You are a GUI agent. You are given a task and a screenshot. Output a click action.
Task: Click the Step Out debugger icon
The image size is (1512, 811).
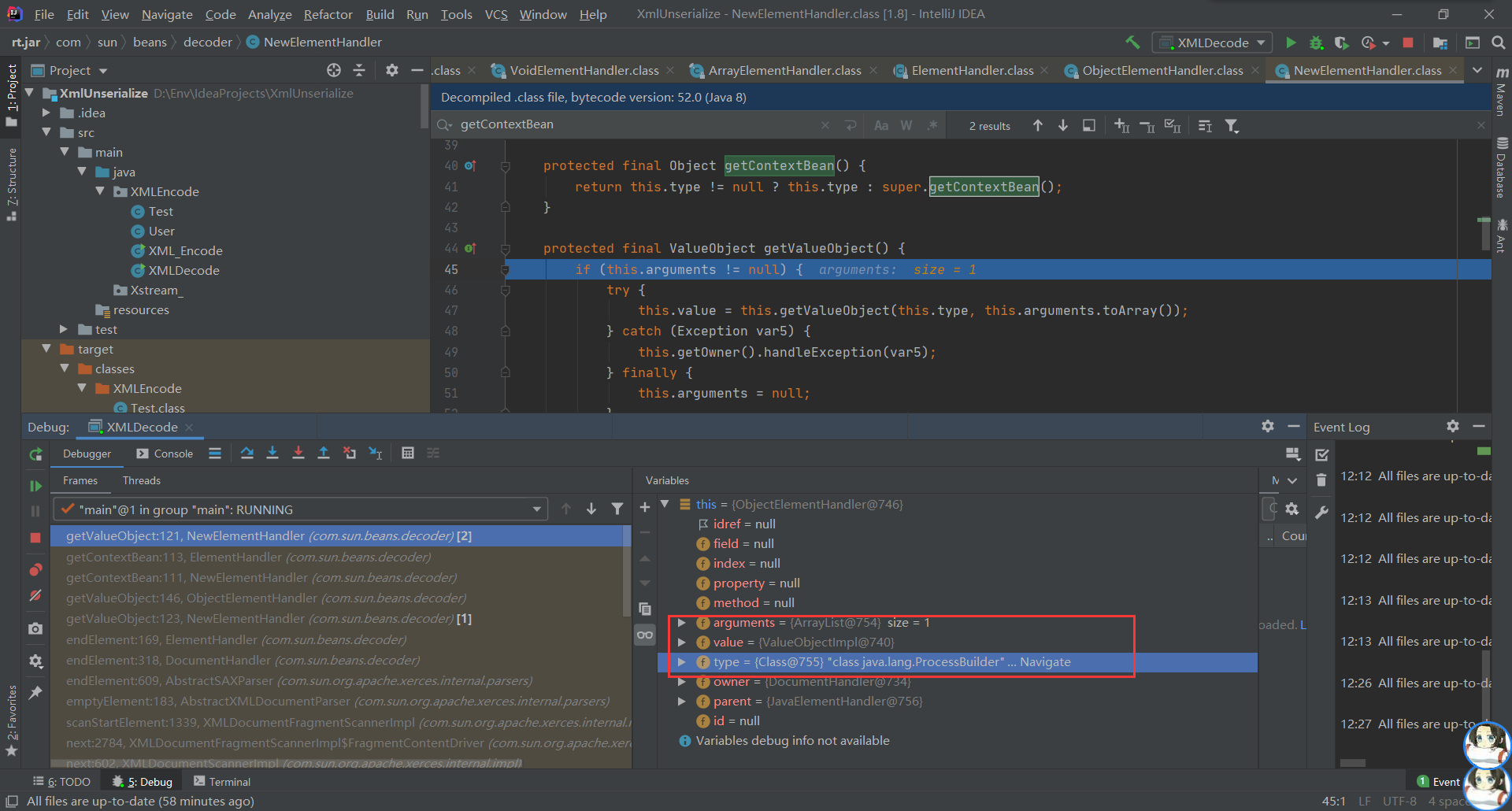(324, 454)
